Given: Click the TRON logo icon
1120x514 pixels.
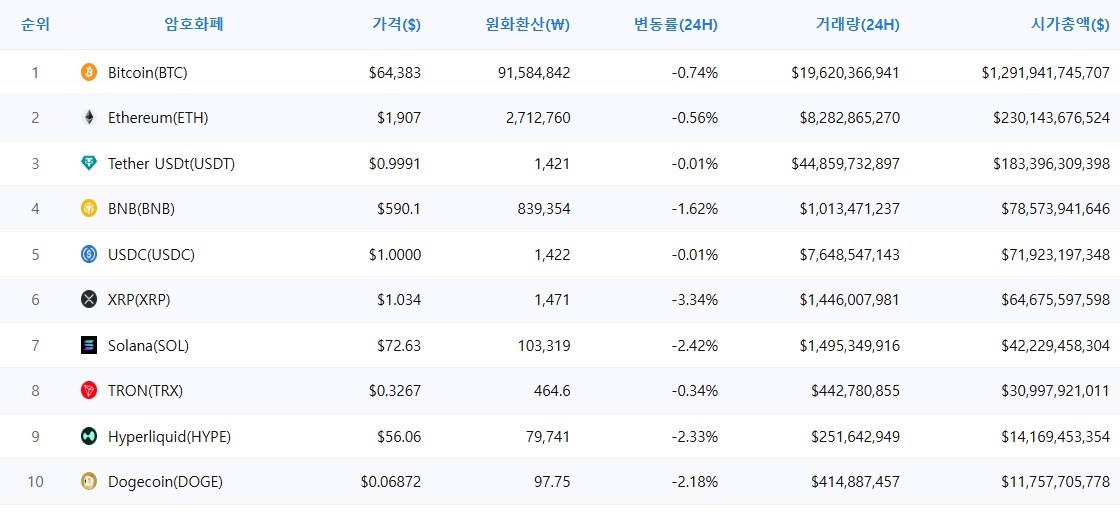Looking at the screenshot, I should click(x=89, y=390).
